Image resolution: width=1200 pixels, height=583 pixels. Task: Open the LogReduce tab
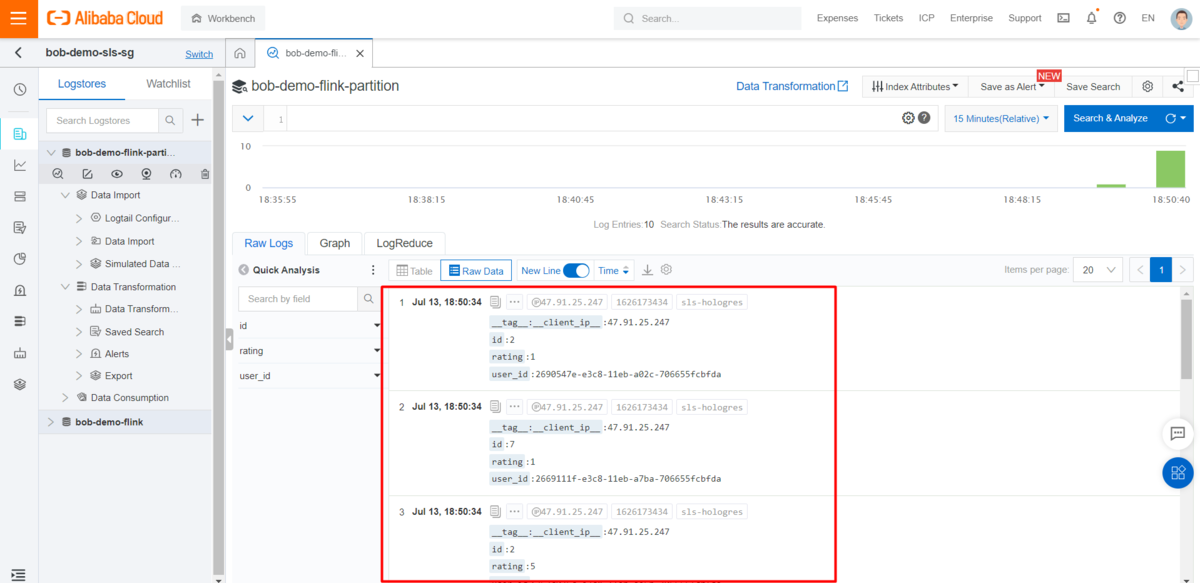405,243
